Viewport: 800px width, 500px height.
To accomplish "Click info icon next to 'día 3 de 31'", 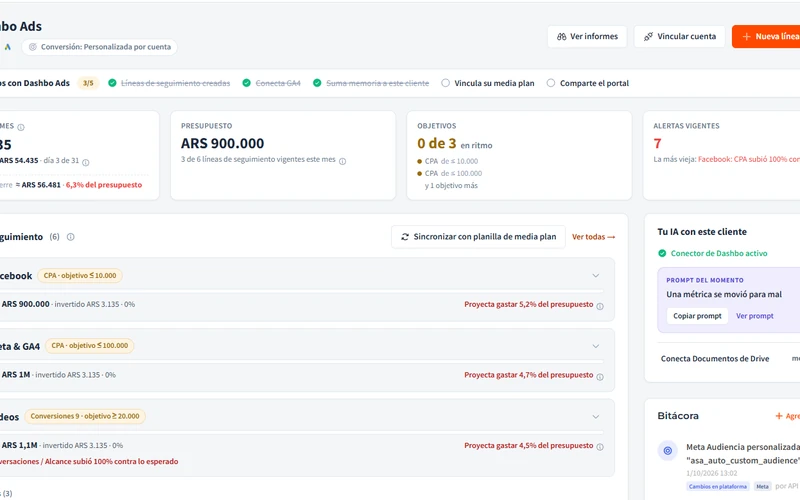I will pos(86,162).
